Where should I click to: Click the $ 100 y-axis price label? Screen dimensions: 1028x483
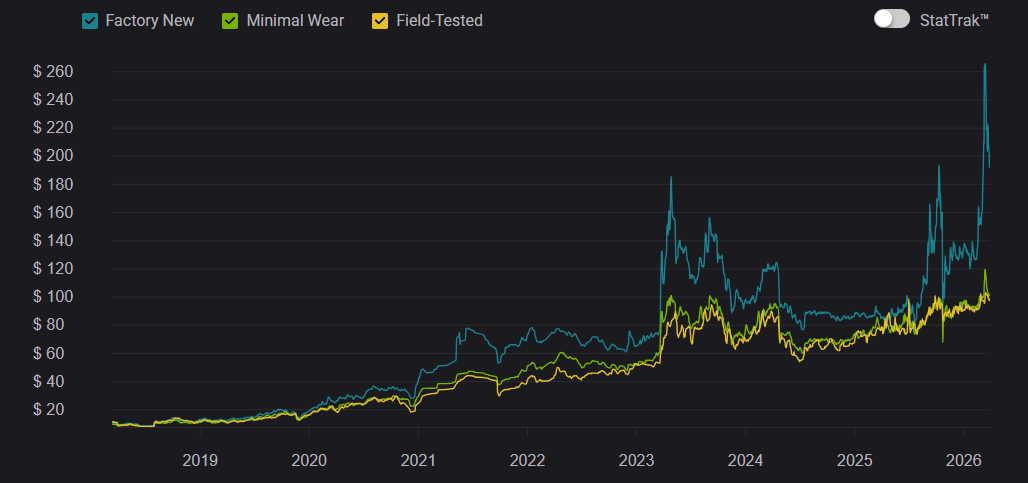55,297
